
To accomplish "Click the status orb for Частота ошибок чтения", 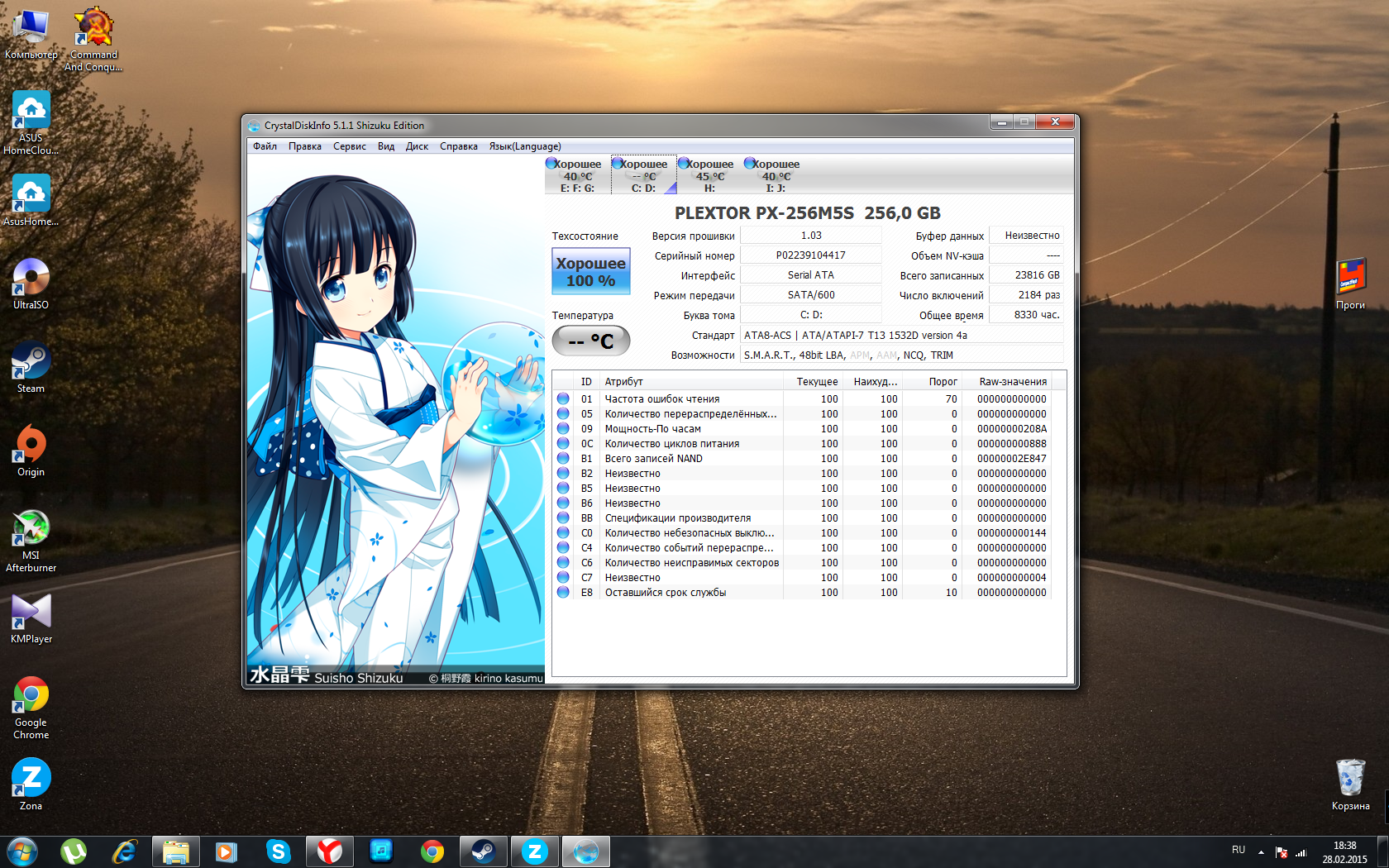I will tap(563, 399).
